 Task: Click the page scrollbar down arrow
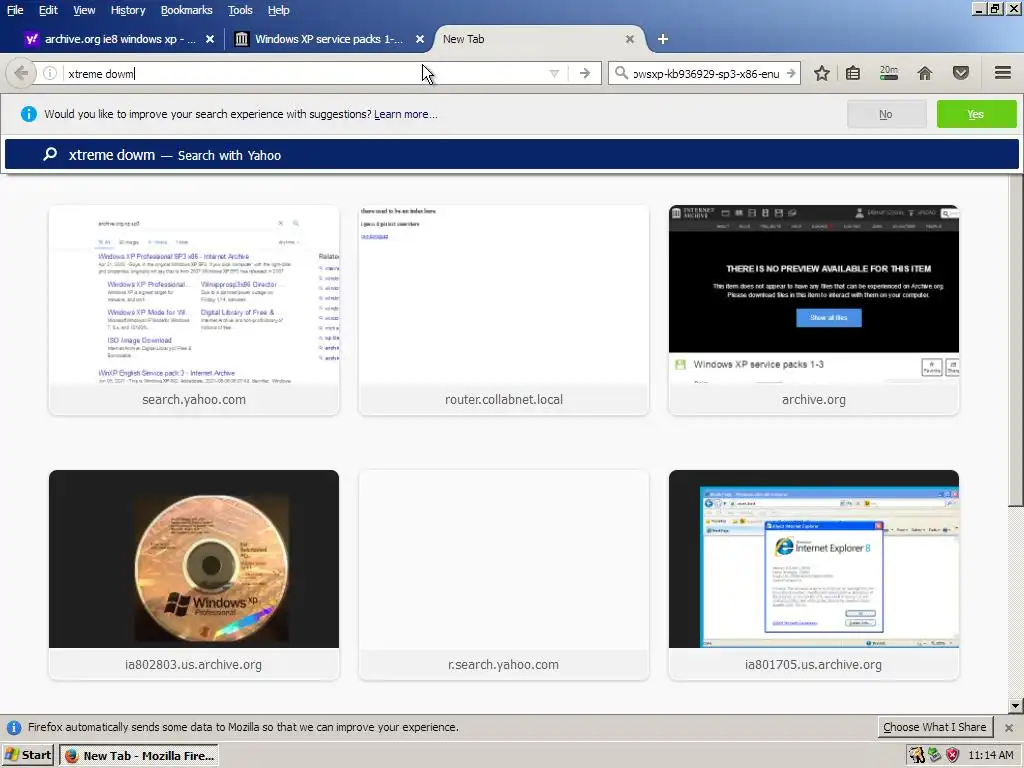[1016, 706]
